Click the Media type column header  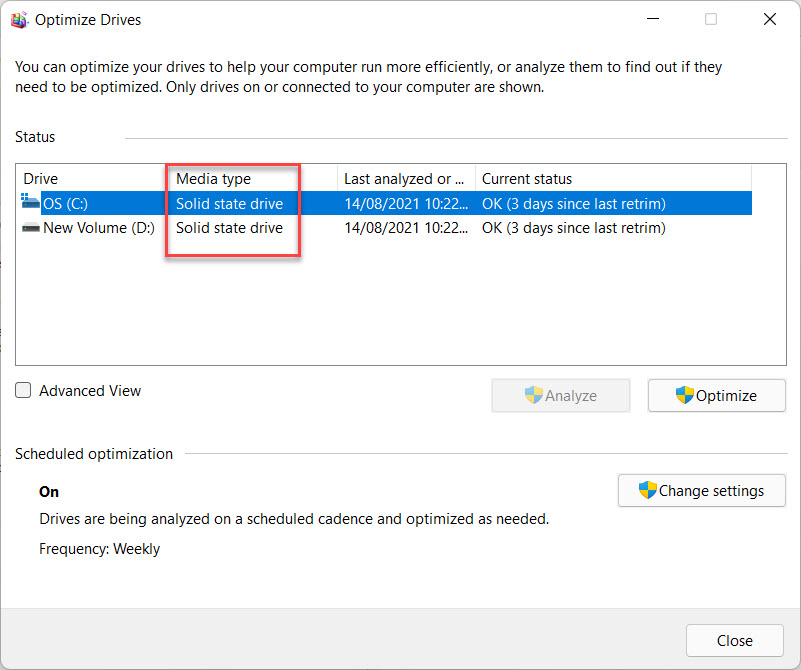pos(214,179)
